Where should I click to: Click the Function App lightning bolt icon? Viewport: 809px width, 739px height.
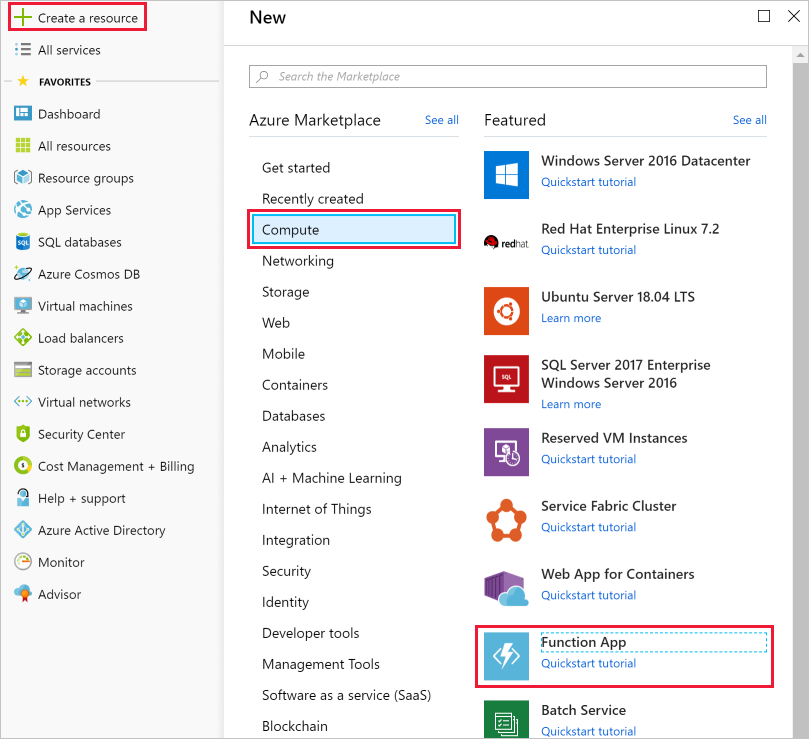(x=506, y=656)
